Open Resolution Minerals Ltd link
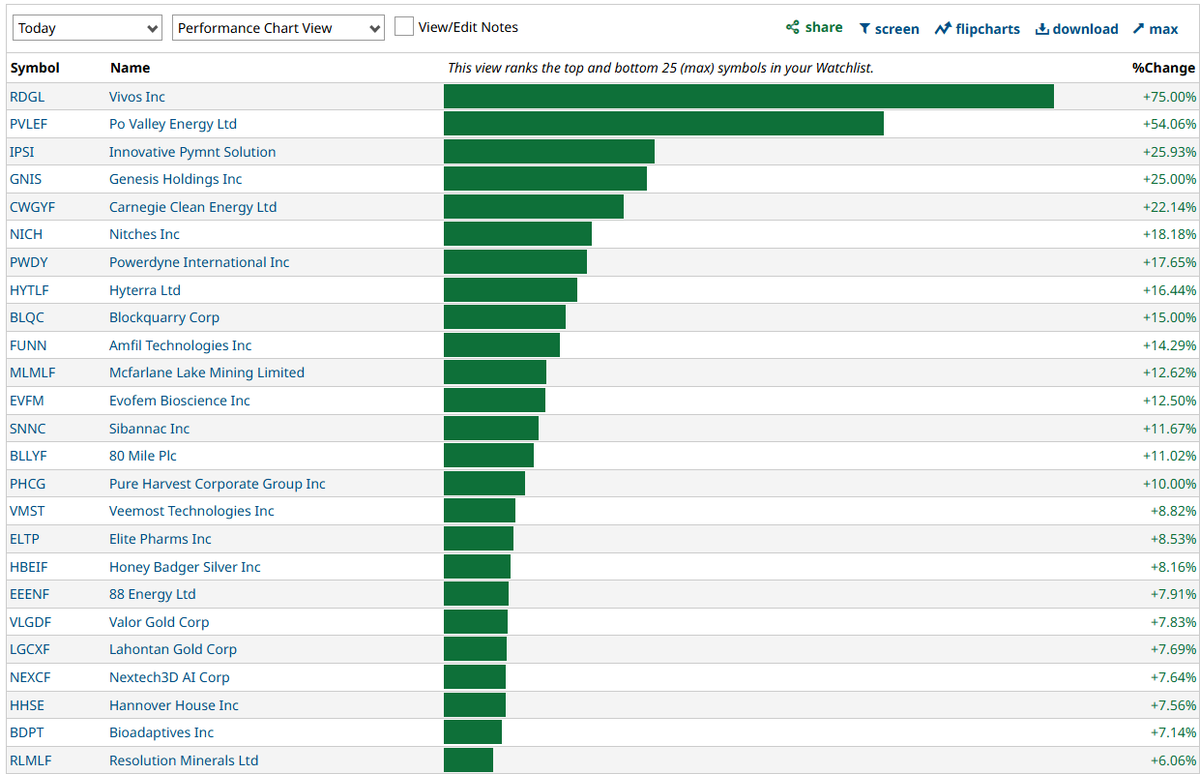 tap(183, 760)
